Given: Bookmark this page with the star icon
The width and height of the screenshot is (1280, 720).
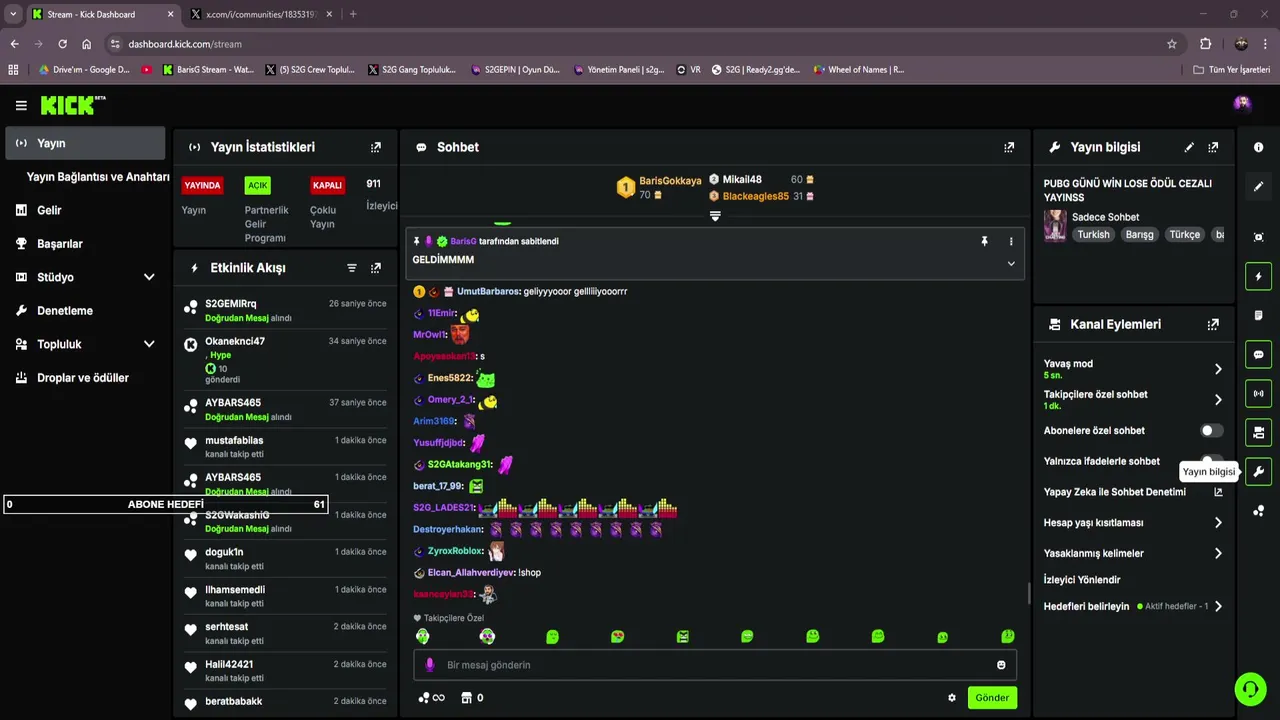Looking at the screenshot, I should click(x=1172, y=44).
